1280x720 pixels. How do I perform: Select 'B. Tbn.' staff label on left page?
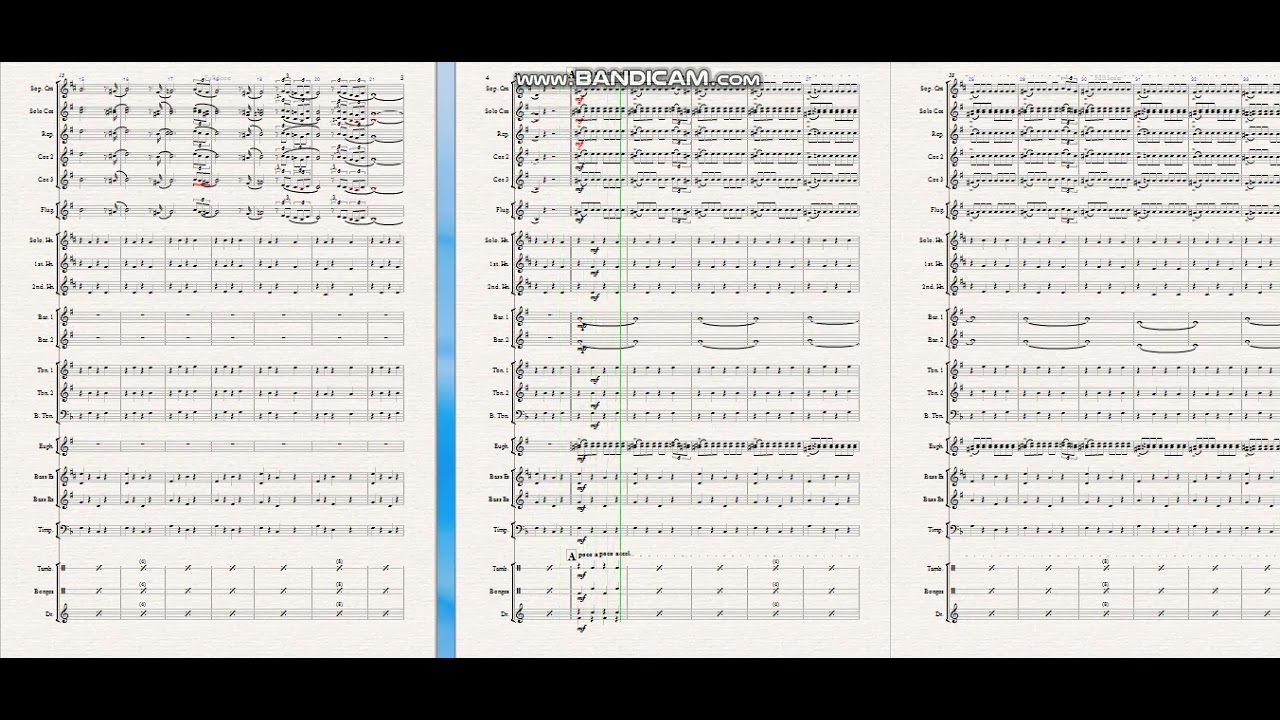(44, 416)
